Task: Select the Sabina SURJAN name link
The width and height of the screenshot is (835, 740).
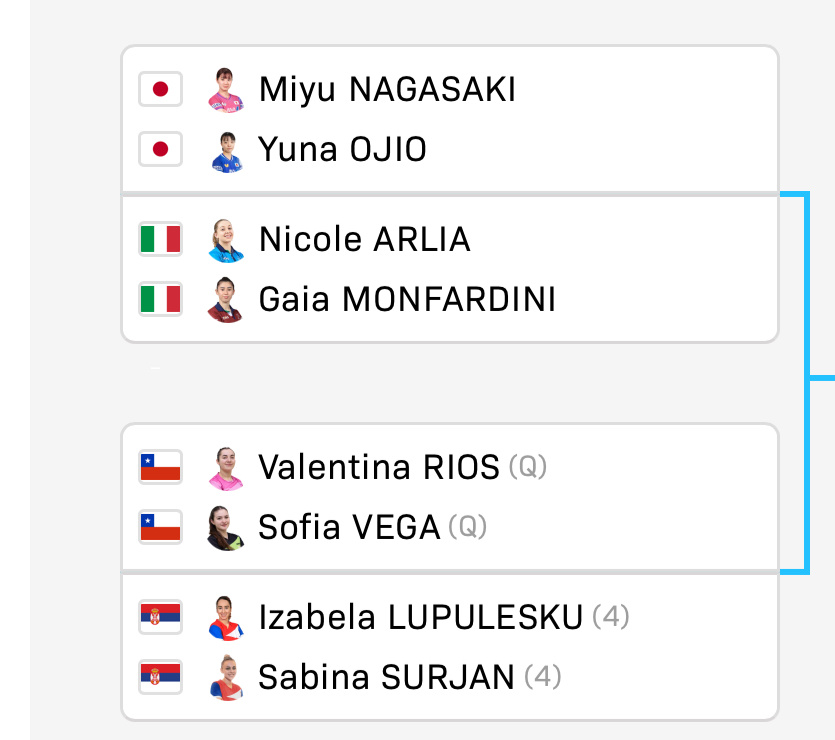Action: [x=387, y=677]
